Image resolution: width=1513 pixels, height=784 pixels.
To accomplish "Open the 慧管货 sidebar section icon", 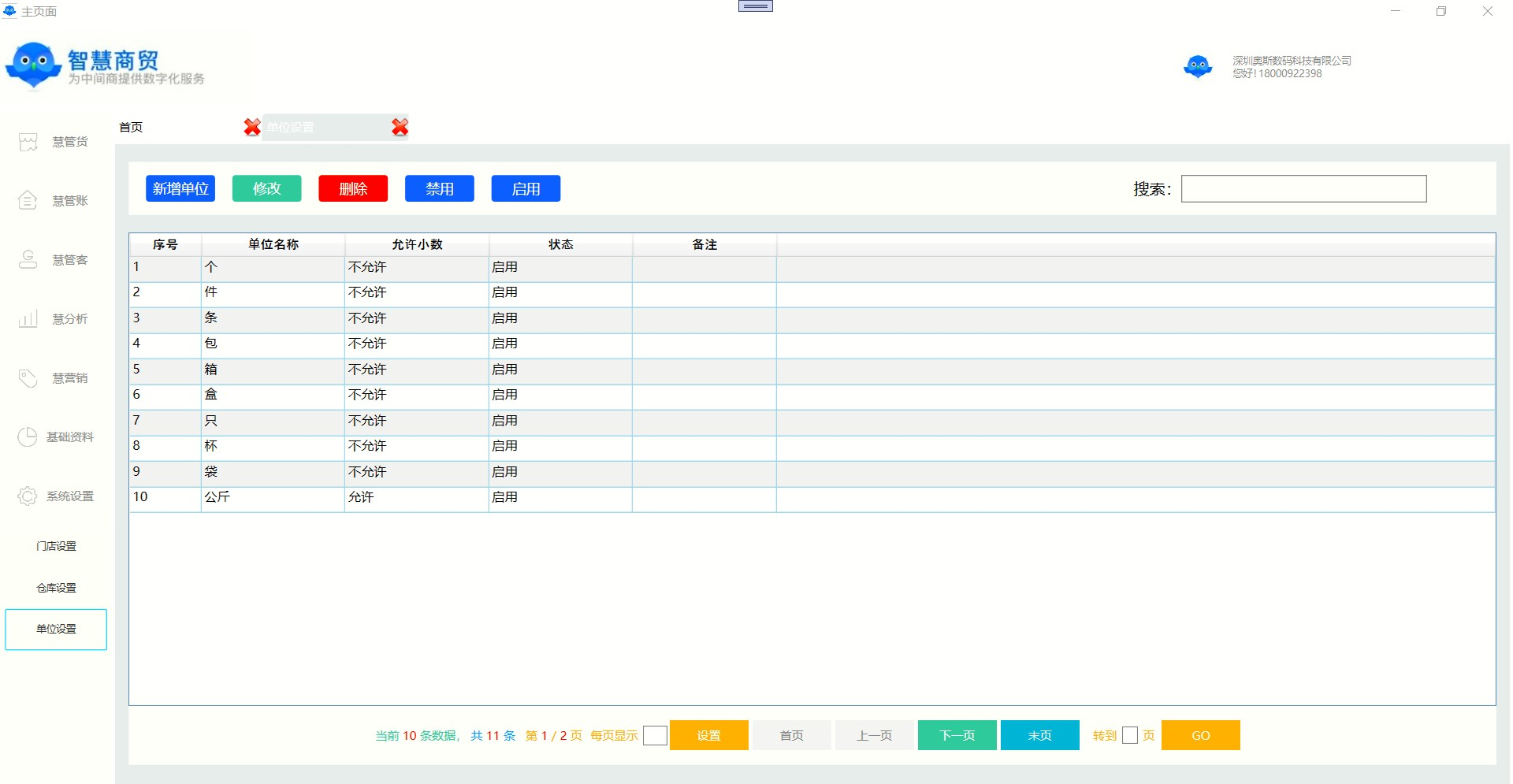I will [28, 142].
